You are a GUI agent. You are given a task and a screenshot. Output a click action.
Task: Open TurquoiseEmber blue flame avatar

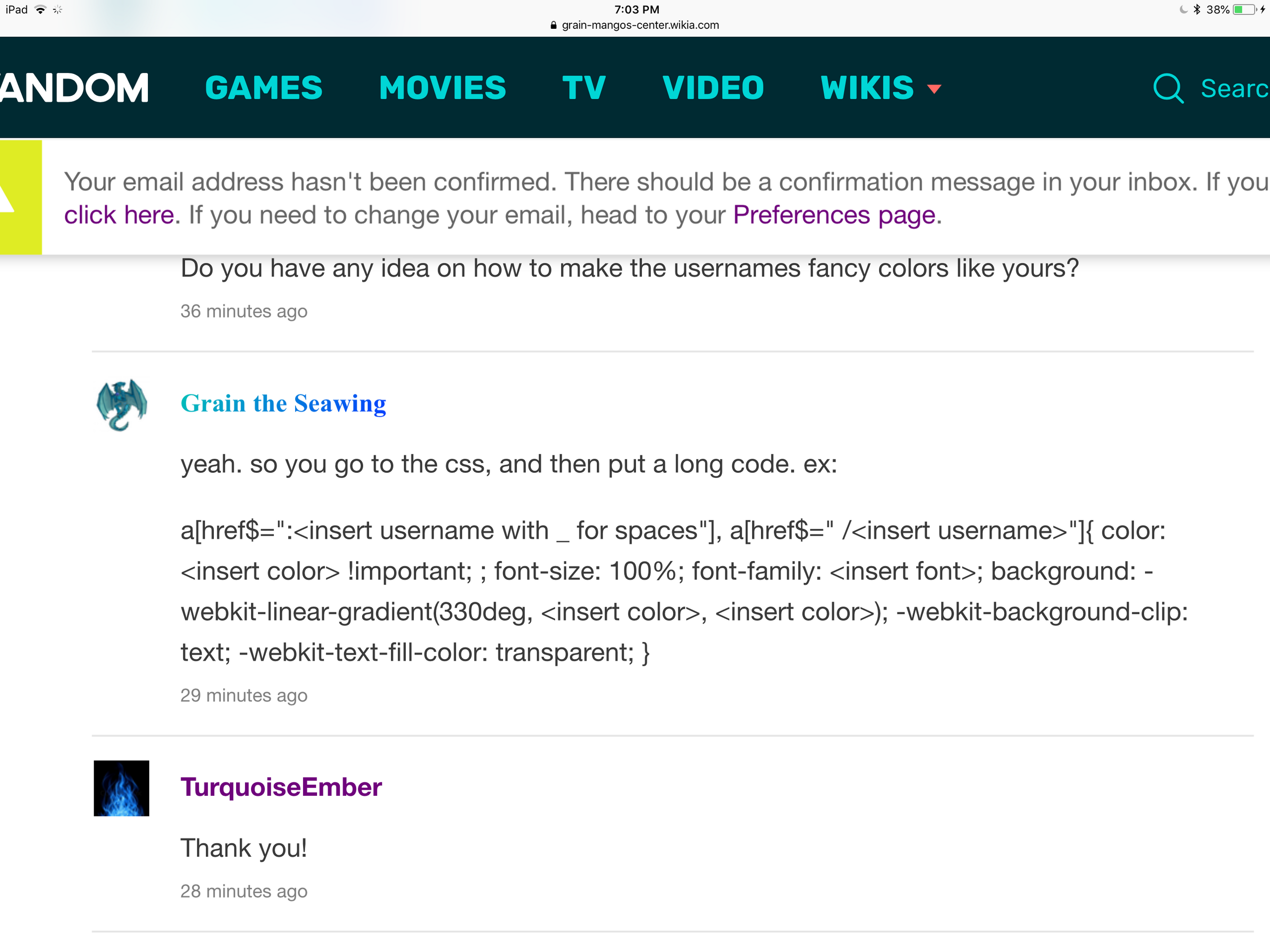pyautogui.click(x=121, y=788)
